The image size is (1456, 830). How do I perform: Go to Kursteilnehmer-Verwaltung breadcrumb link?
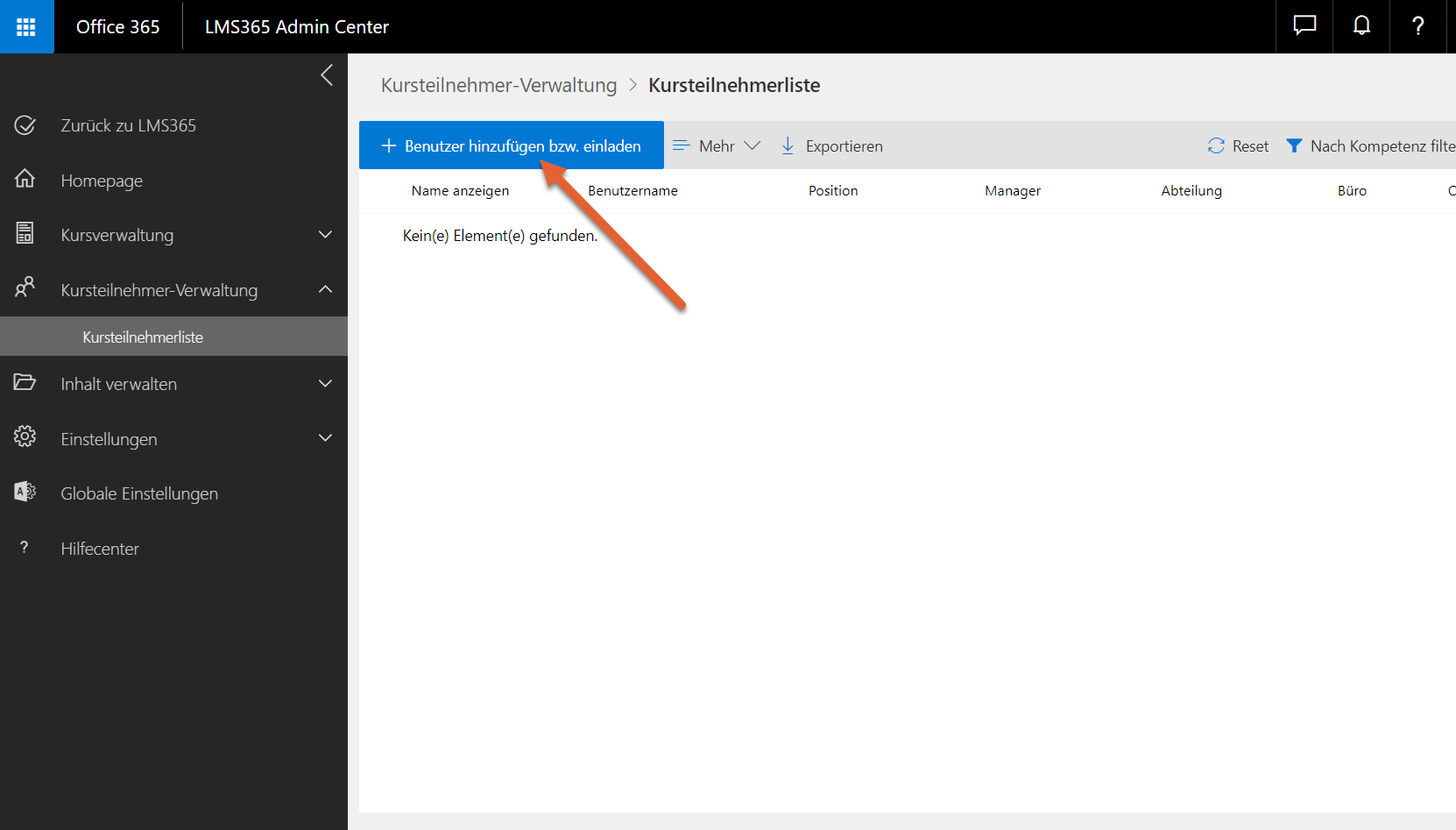pyautogui.click(x=498, y=86)
